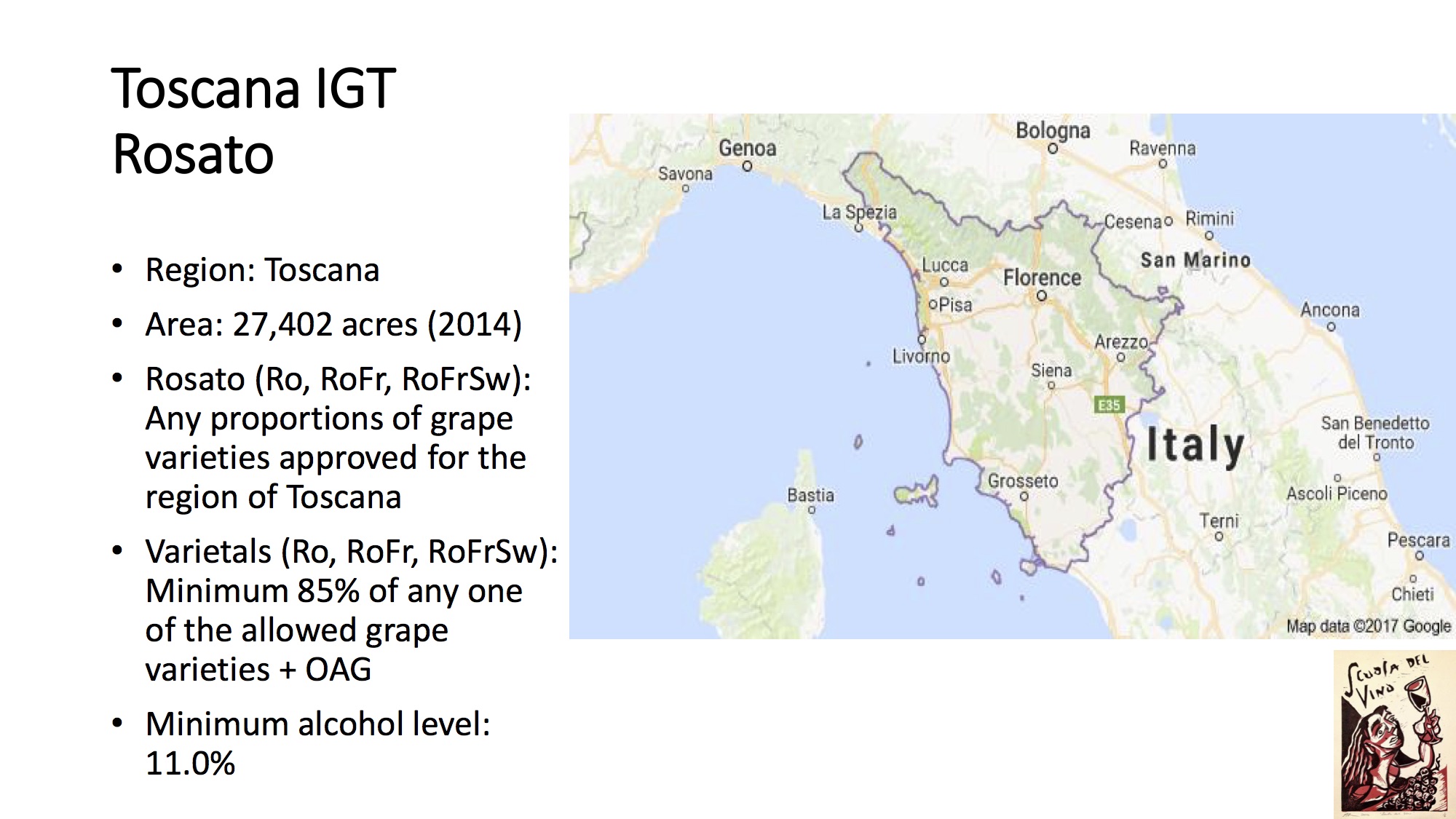Click the E35 highway marker on map
This screenshot has width=1456, height=819.
(x=1109, y=405)
